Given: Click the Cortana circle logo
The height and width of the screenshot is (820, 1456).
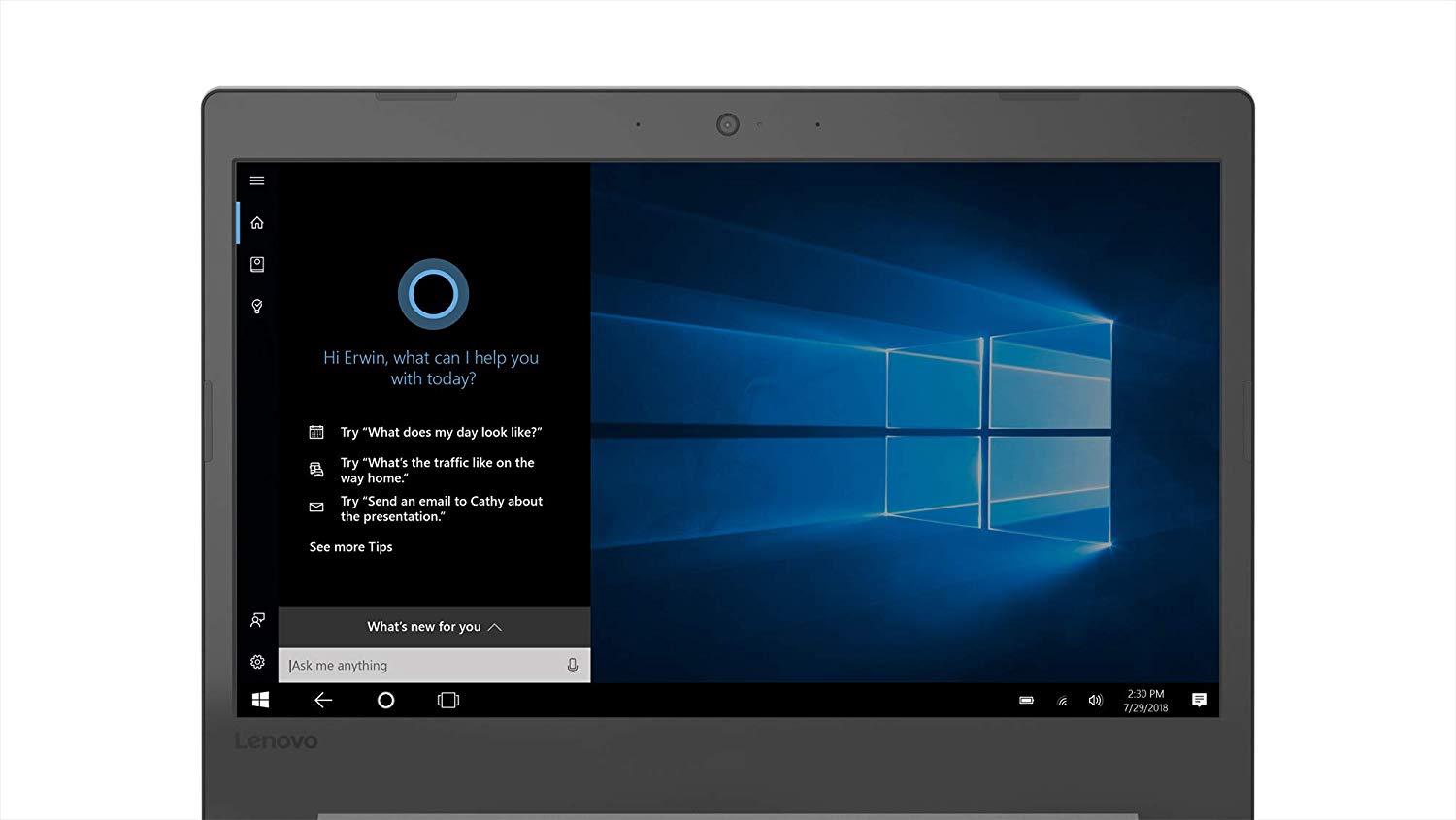Looking at the screenshot, I should click(x=433, y=294).
